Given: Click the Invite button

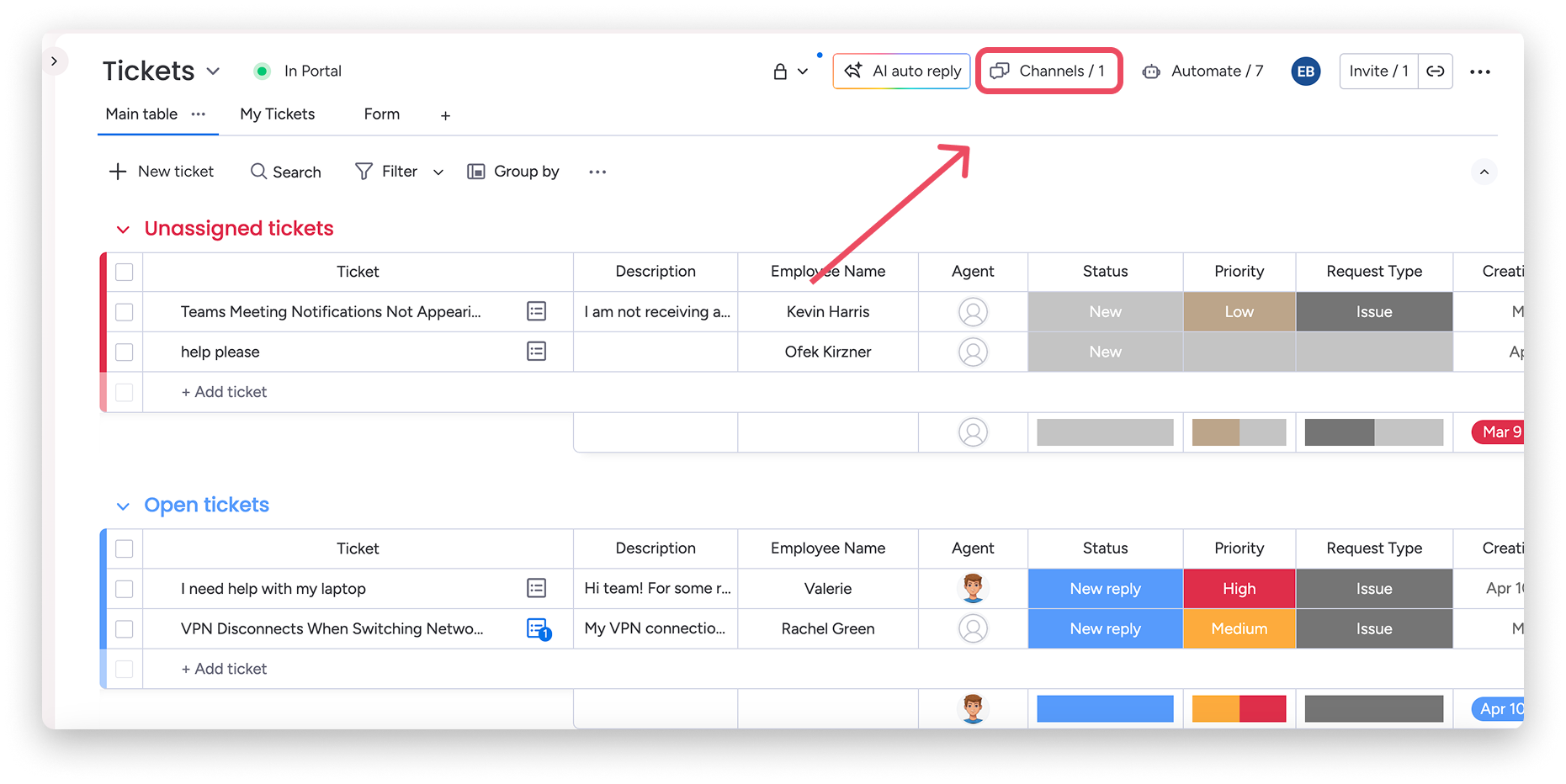Looking at the screenshot, I should pos(1378,71).
